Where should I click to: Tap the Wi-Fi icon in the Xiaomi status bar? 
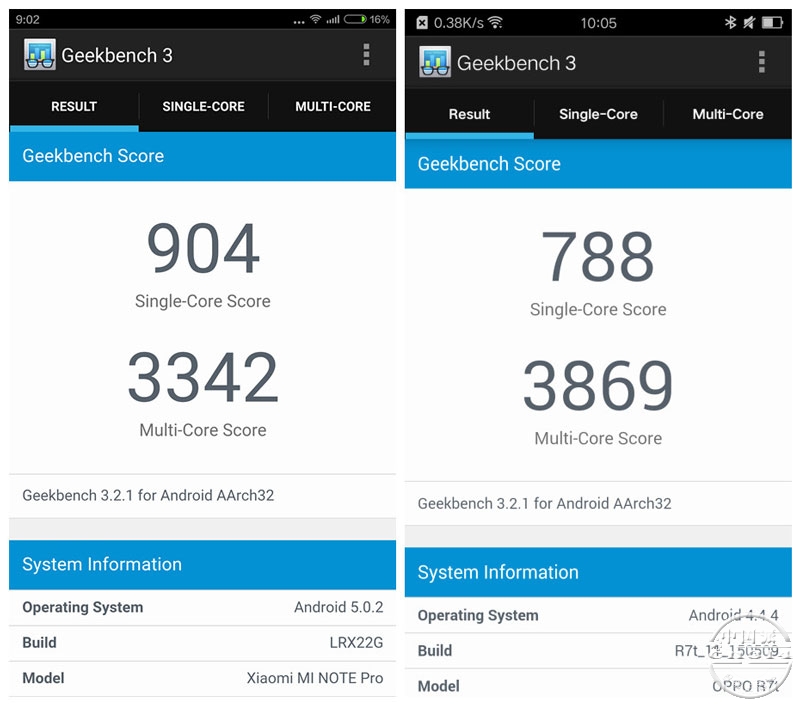click(x=315, y=19)
